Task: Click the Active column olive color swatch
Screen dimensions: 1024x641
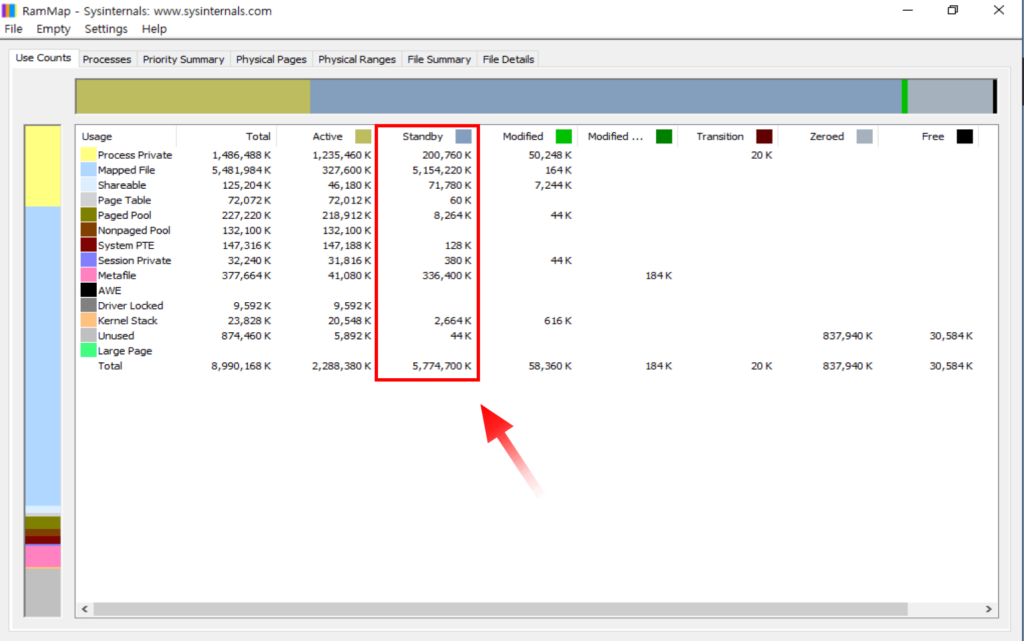Action: (x=363, y=137)
